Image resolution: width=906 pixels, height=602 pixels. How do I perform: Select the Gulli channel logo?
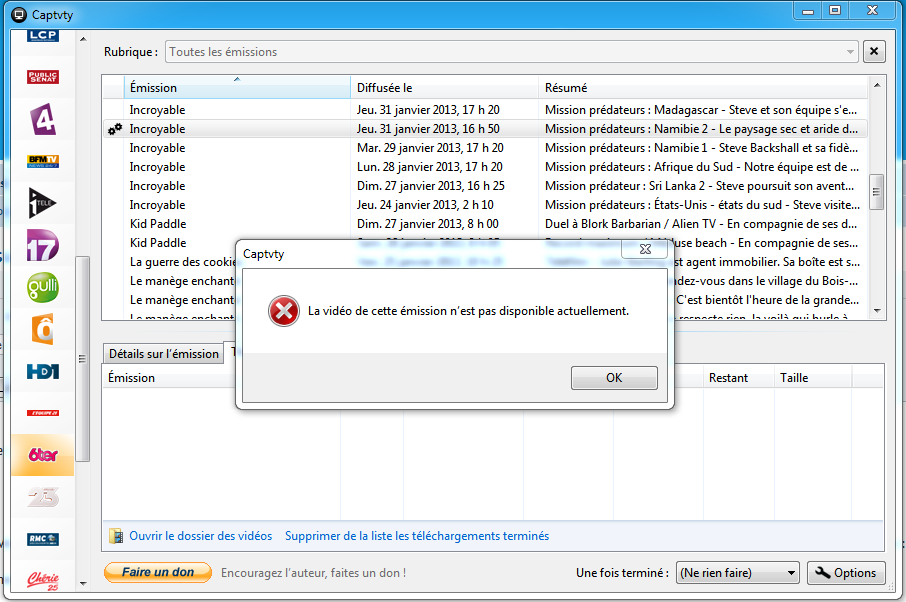tap(43, 287)
